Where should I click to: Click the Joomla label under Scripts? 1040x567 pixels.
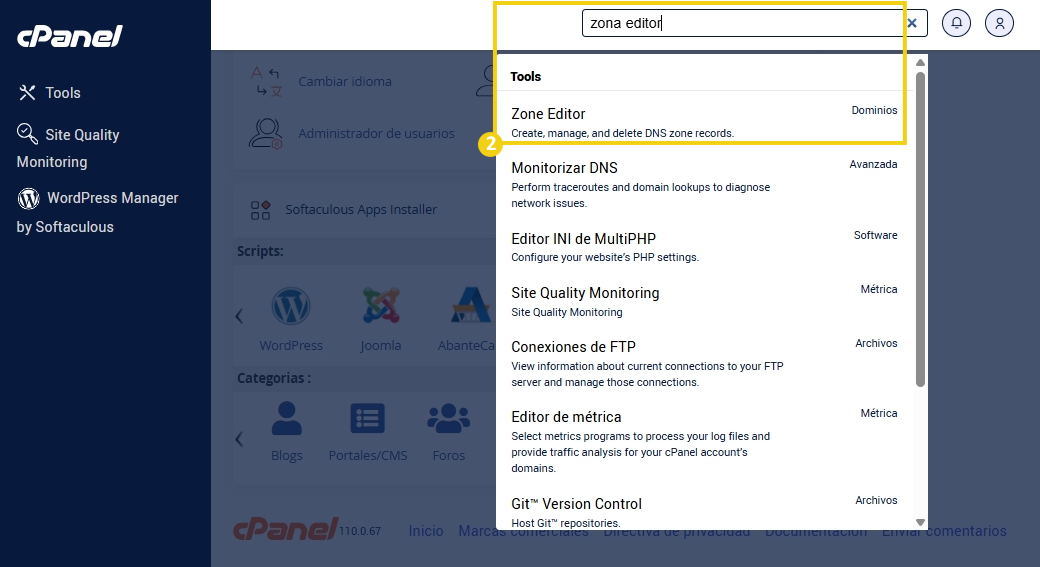pos(381,346)
